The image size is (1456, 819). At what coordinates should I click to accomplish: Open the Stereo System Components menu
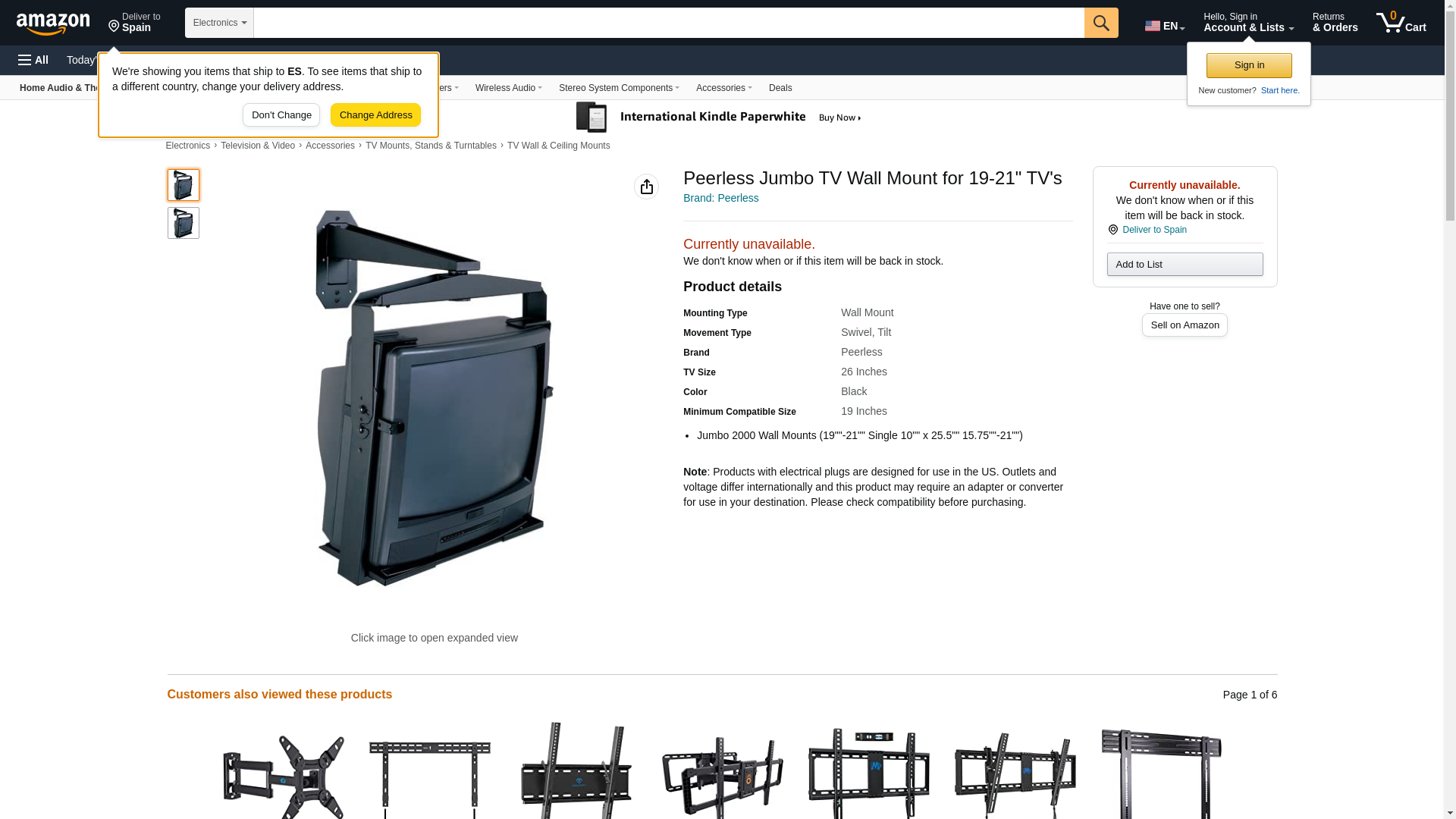click(x=619, y=88)
